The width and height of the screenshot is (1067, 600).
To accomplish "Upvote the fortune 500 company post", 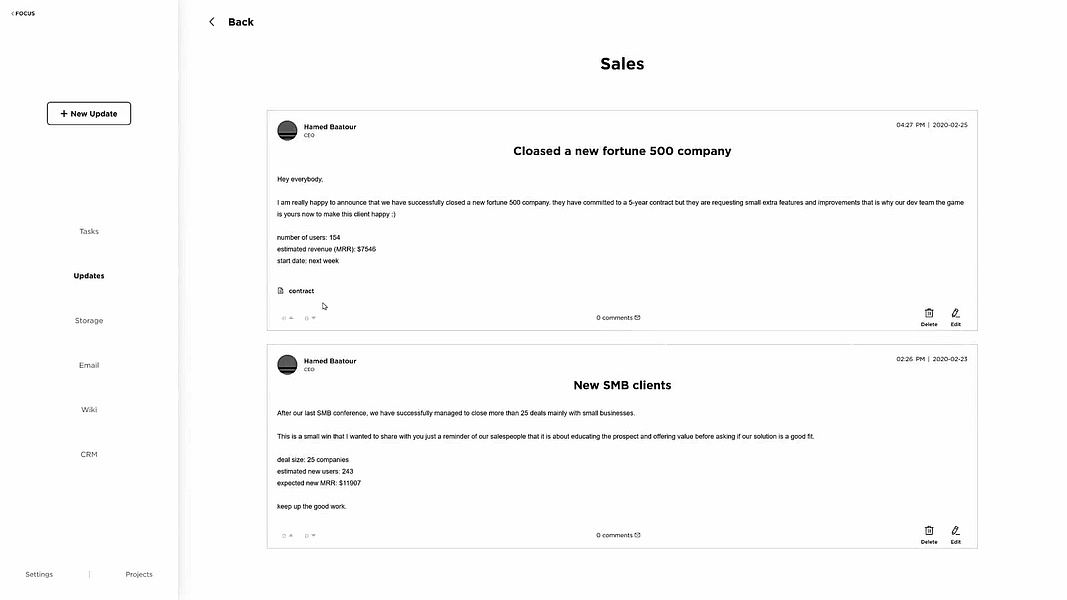I will 288,318.
